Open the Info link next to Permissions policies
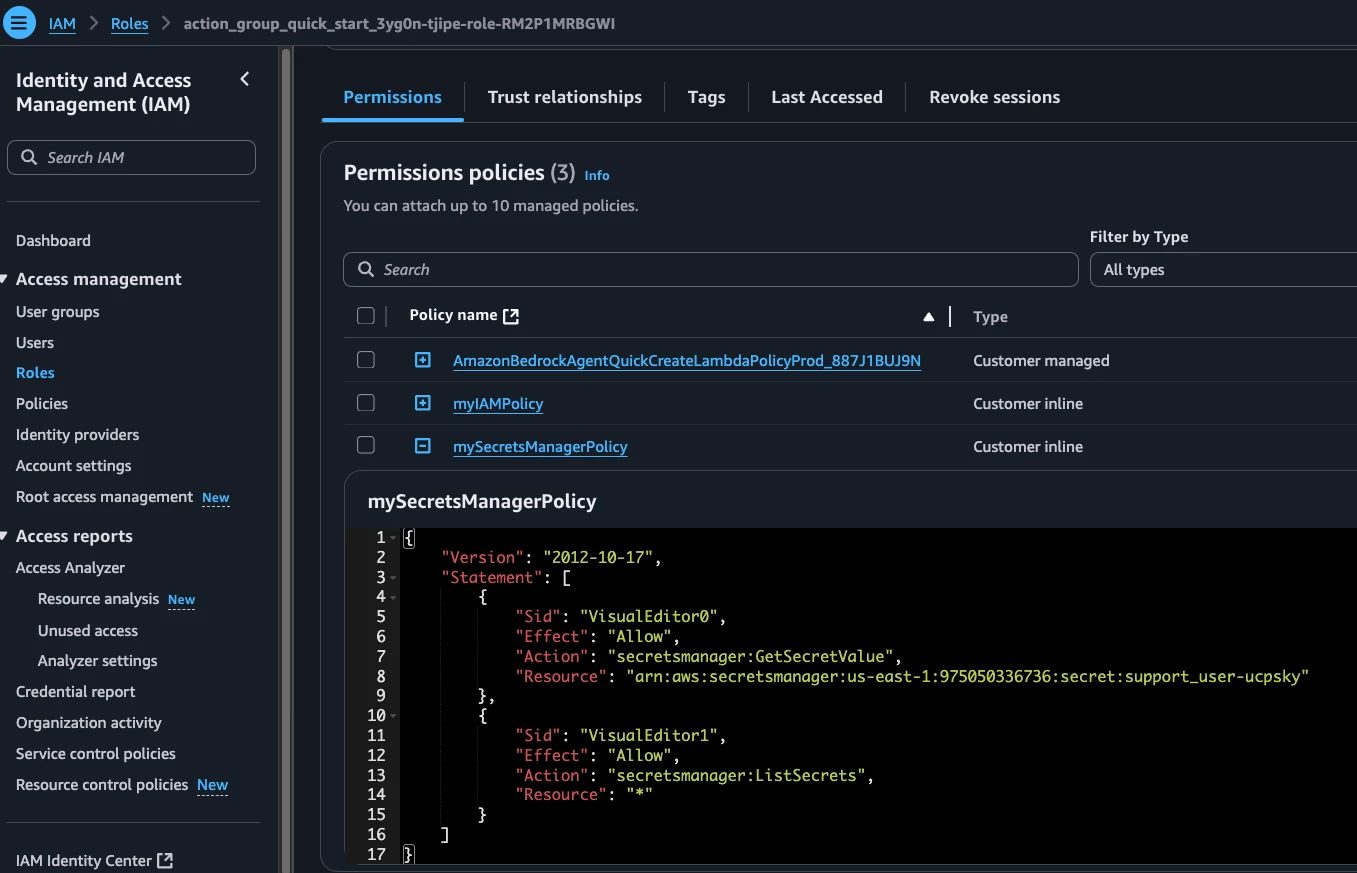The image size is (1357, 873). 597,175
